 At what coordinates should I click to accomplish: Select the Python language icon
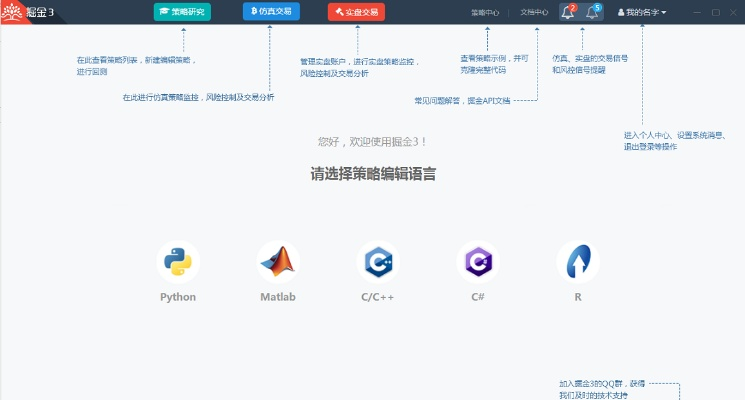coord(178,262)
